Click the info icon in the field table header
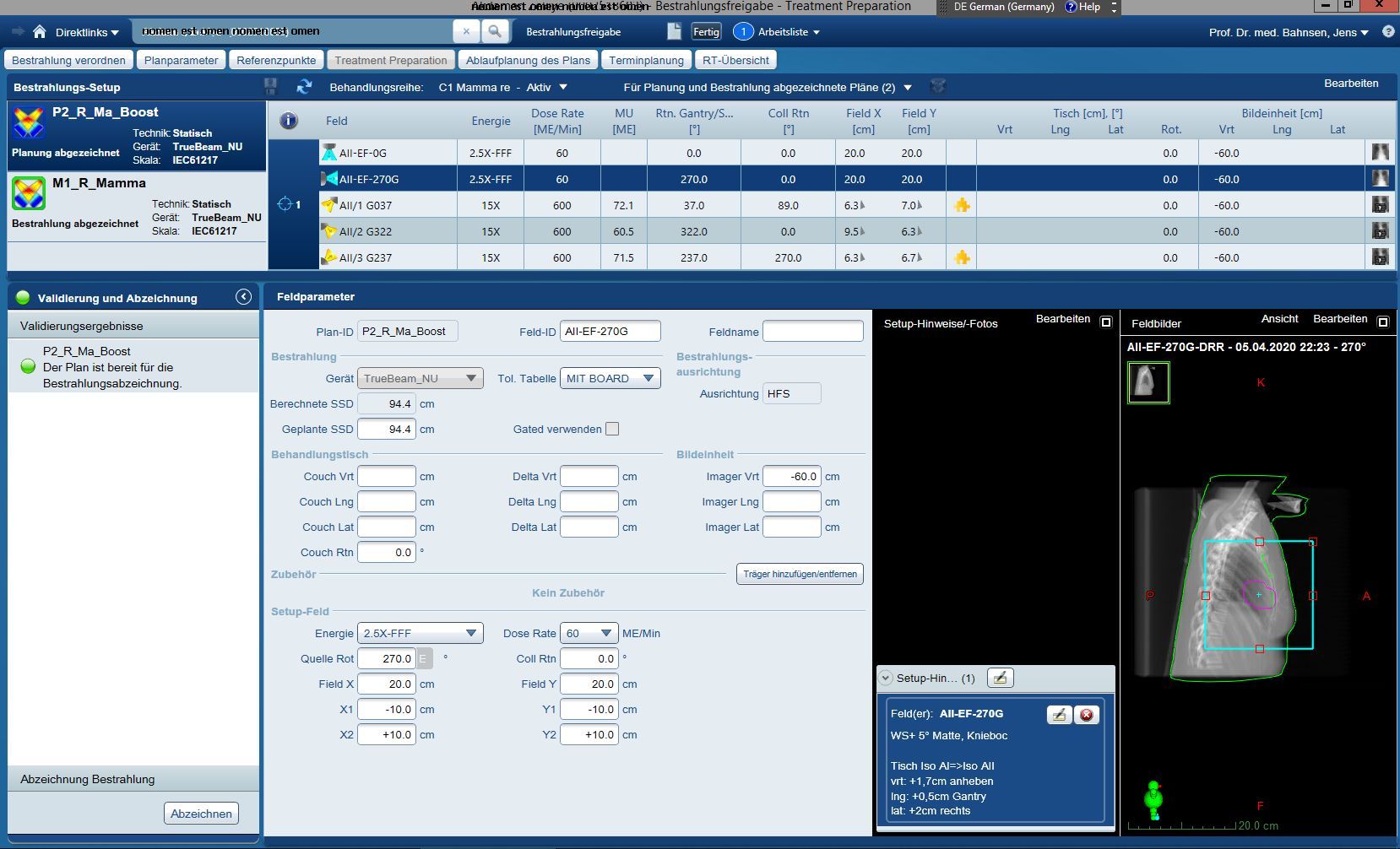Screen dimensions: 1400x849 289,121
